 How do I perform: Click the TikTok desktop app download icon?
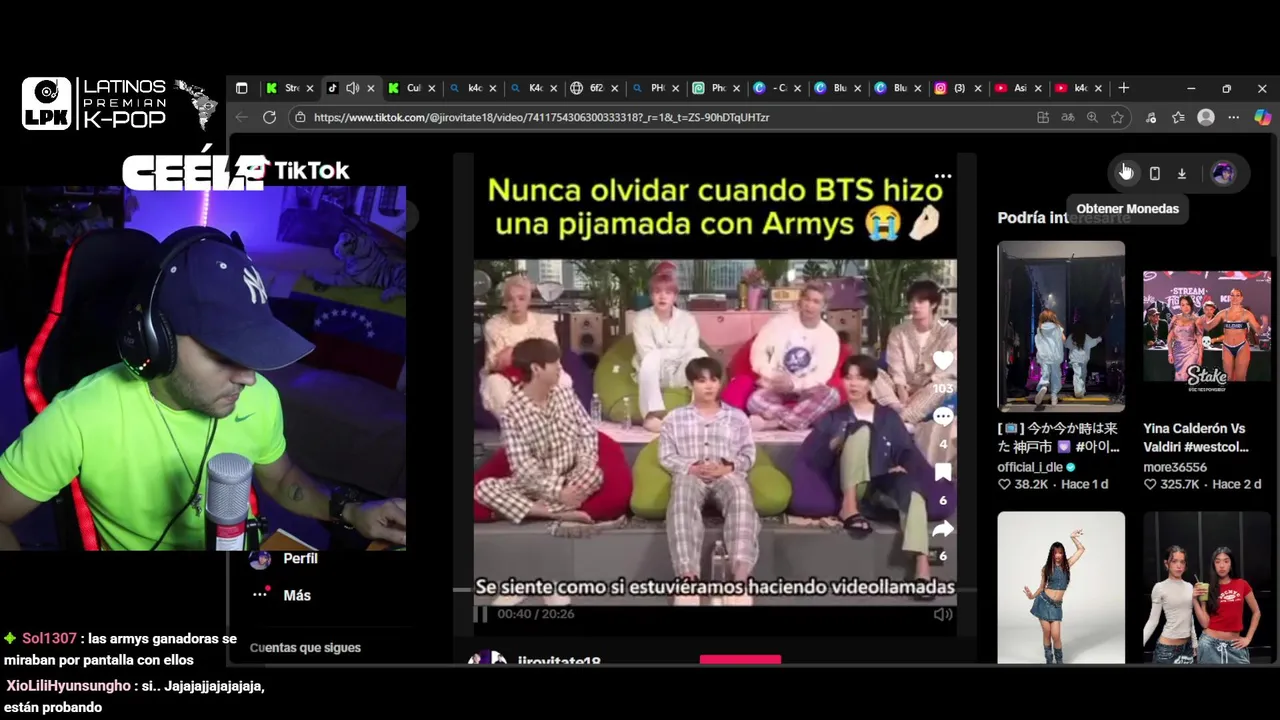click(1182, 173)
